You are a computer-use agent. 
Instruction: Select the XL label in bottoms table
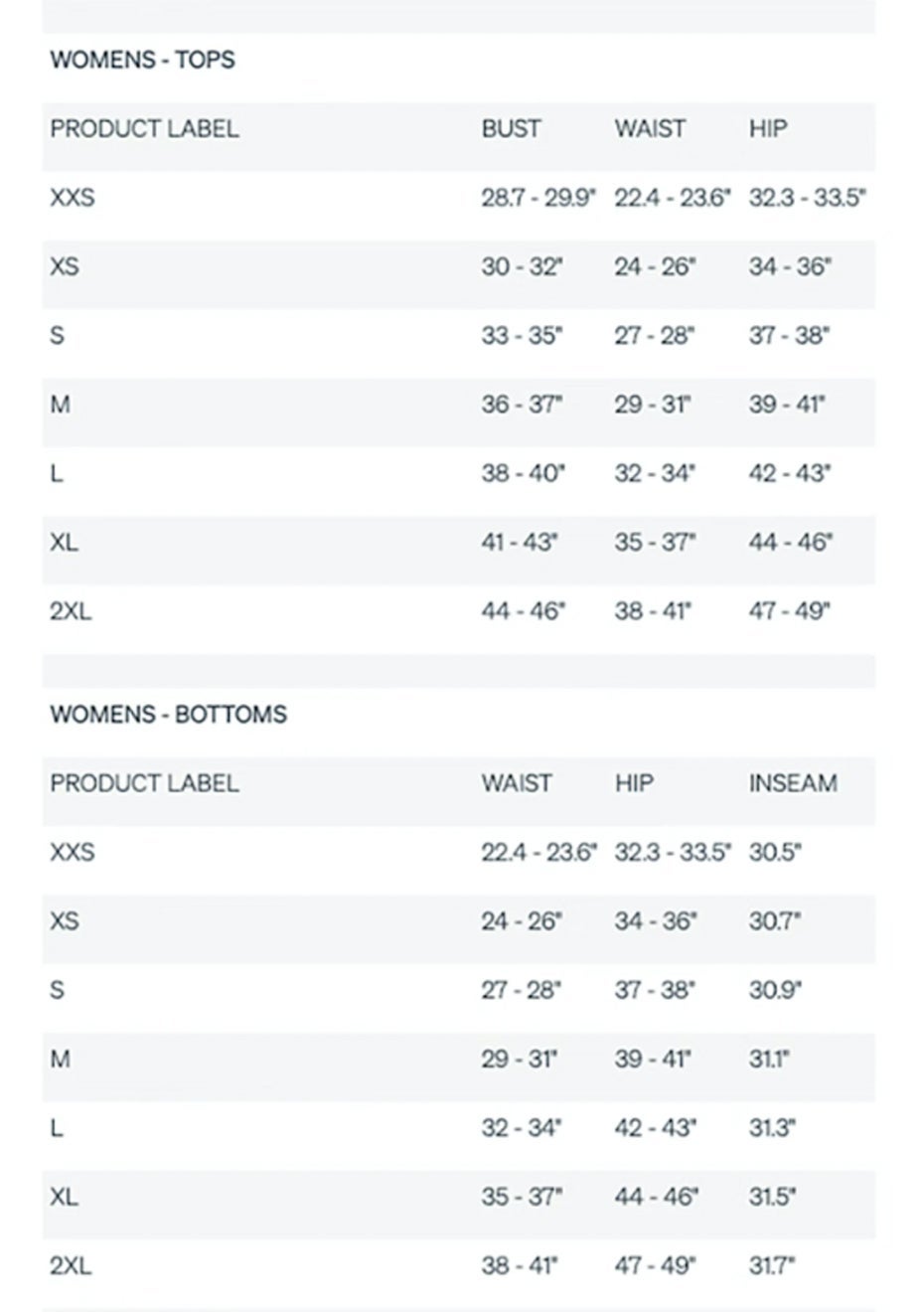point(64,1197)
